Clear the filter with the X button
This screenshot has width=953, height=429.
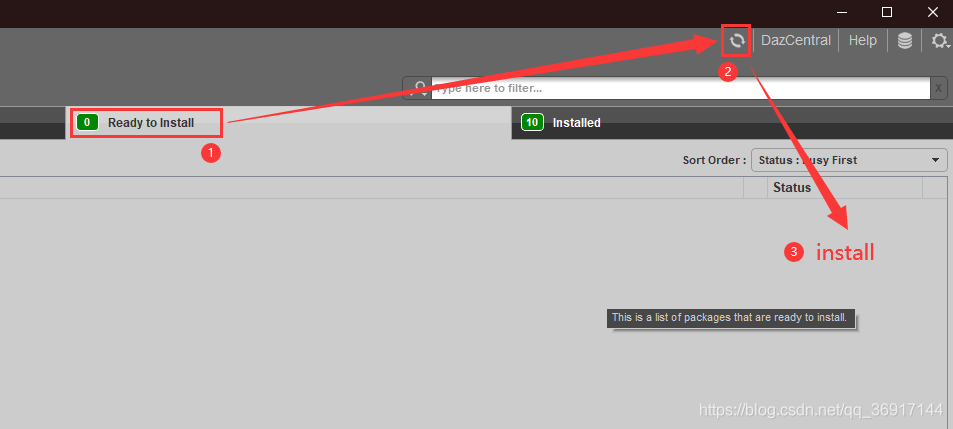pos(938,89)
